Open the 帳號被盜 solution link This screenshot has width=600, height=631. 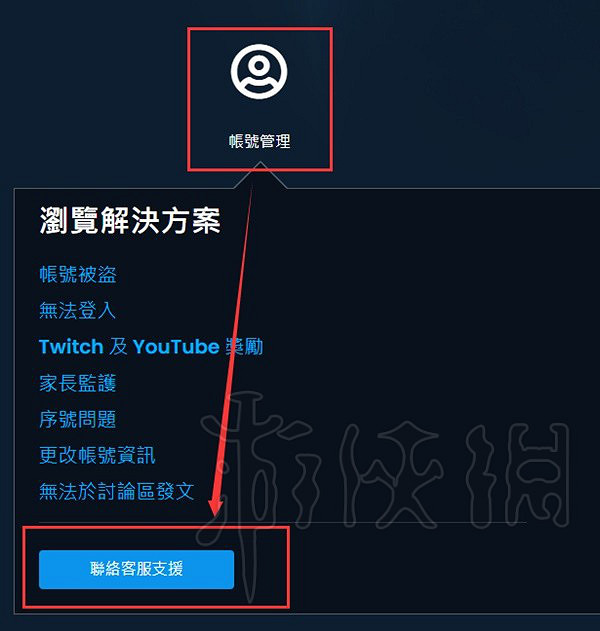pyautogui.click(x=78, y=274)
